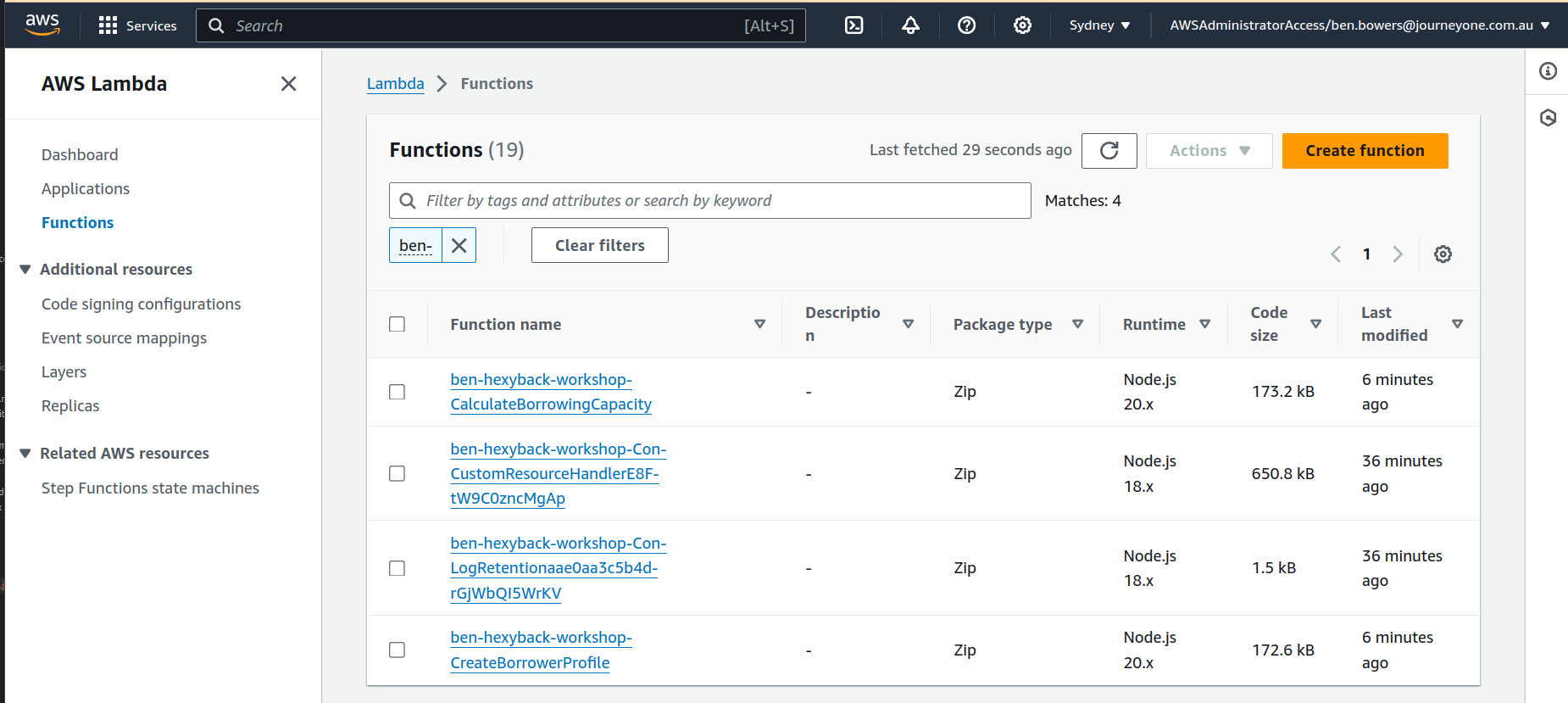Screen dimensions: 1568x703
Task: Open the CreateBorrowerProfile function link
Action: click(x=541, y=650)
